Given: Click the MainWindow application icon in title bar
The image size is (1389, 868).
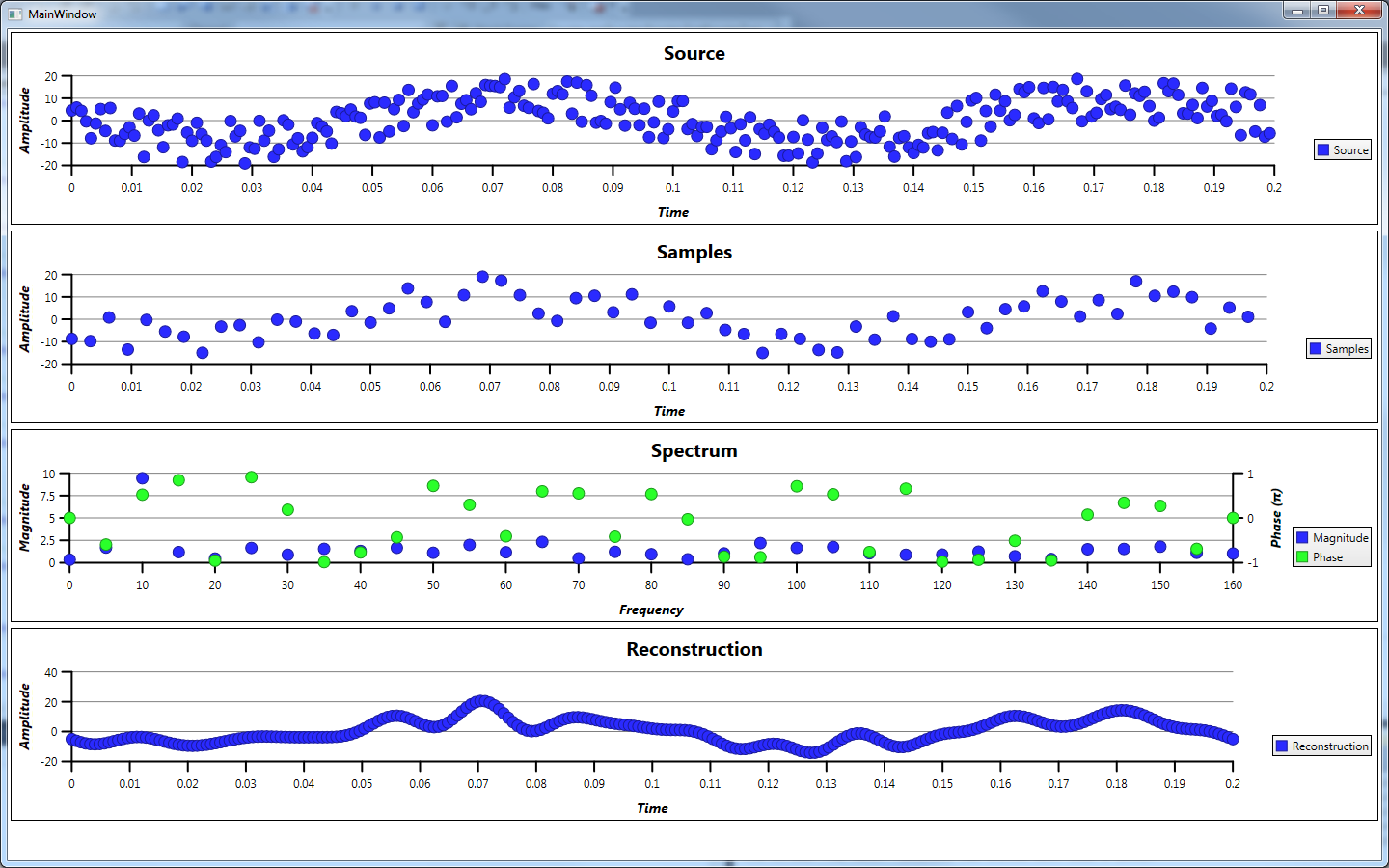Looking at the screenshot, I should (x=14, y=14).
